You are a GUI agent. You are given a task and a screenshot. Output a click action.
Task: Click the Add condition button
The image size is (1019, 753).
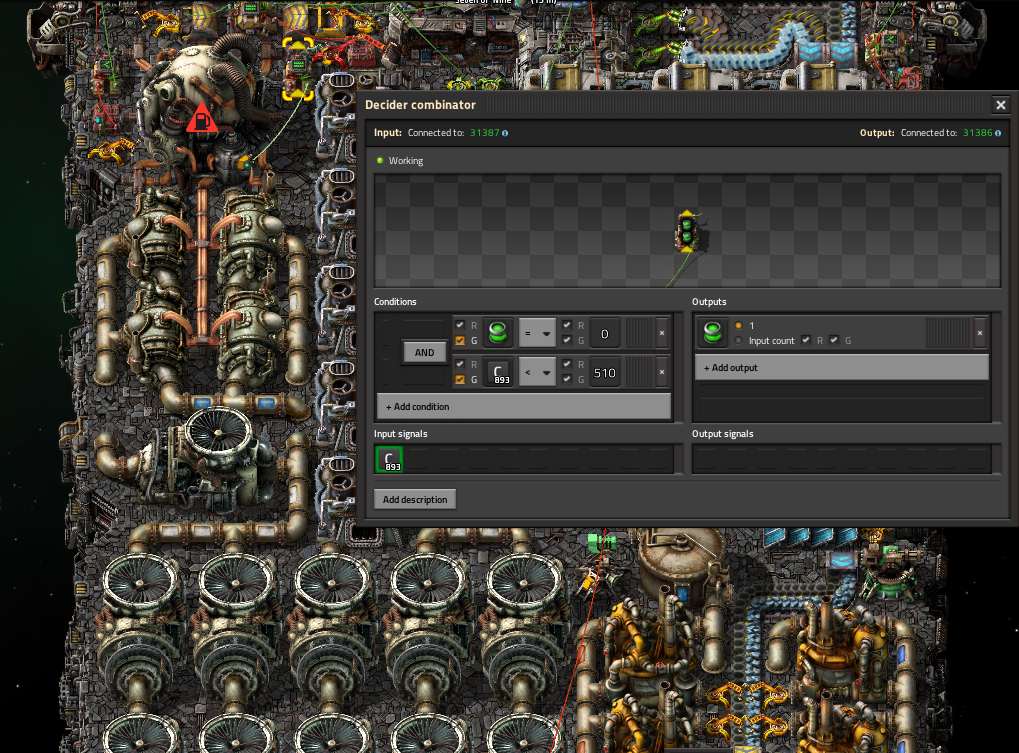click(x=524, y=407)
